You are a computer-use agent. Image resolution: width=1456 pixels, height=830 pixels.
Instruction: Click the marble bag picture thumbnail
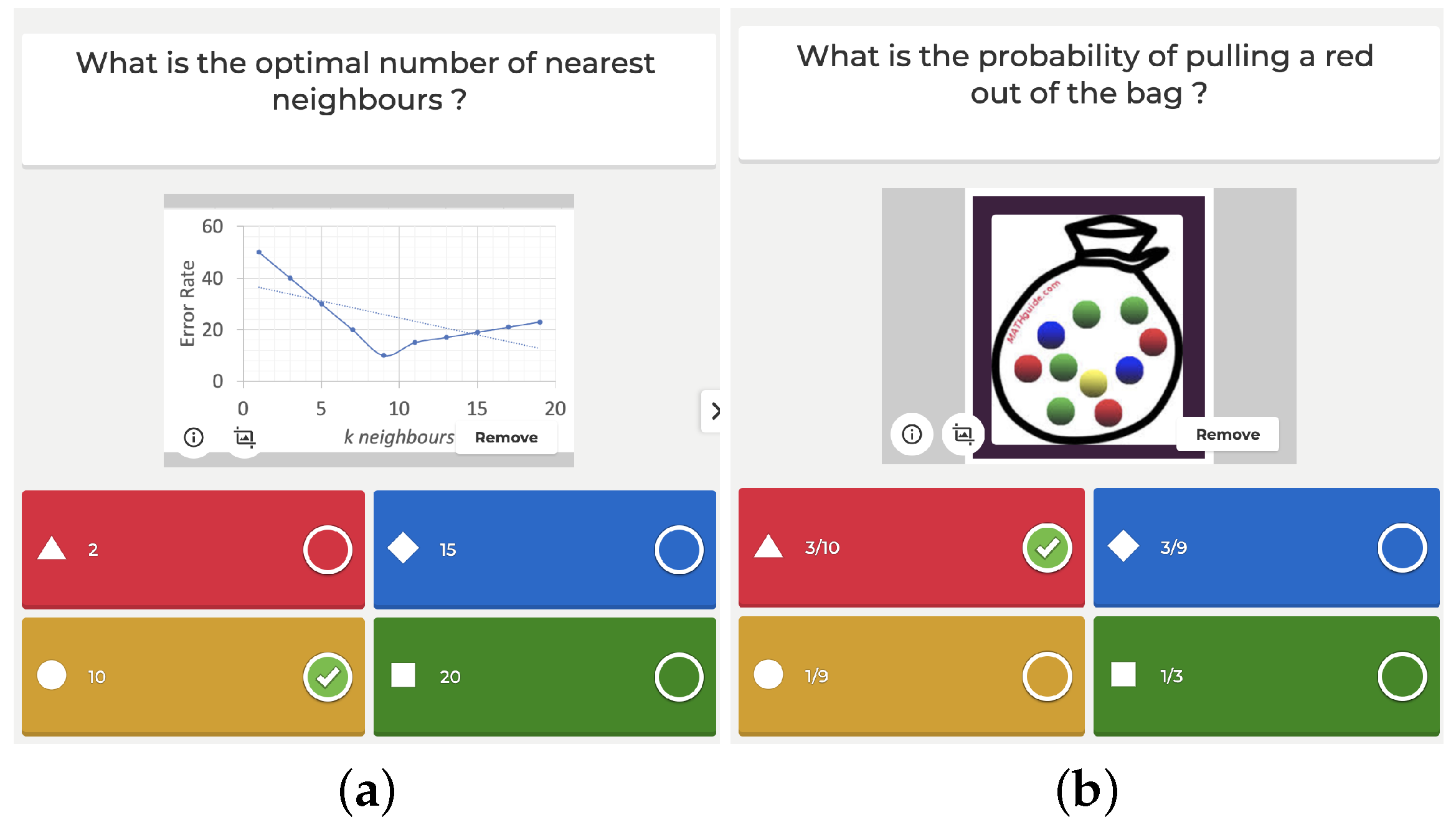click(x=1087, y=327)
